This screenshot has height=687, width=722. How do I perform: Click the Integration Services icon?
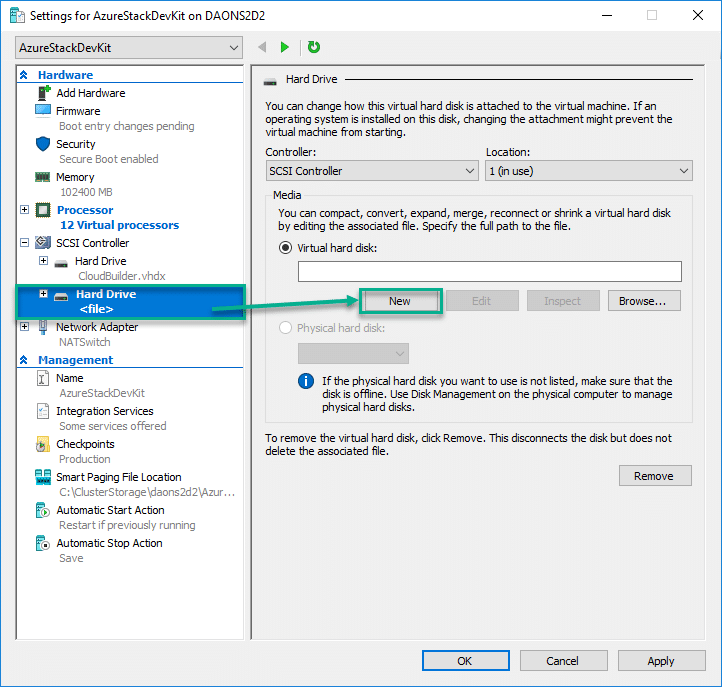[x=43, y=411]
